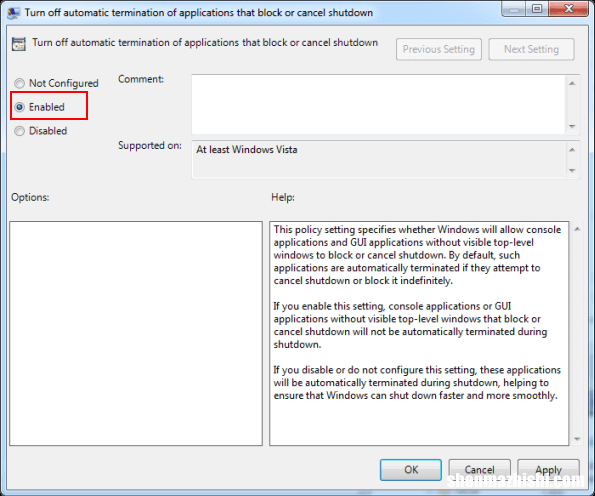595x496 pixels.
Task: Click Help pane scroll up arrow
Action: click(x=577, y=229)
